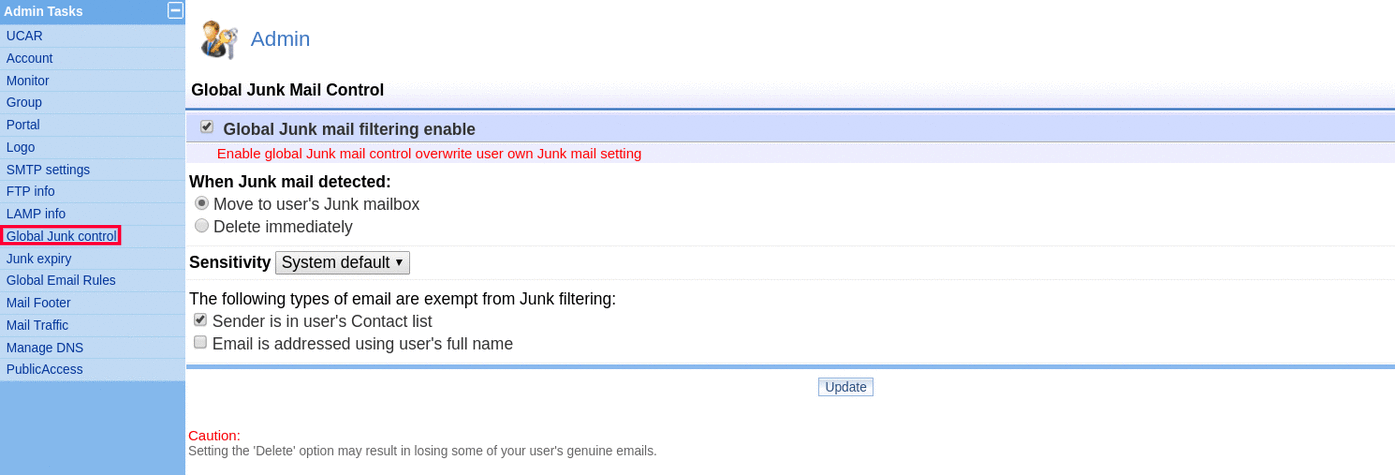
Task: Collapse the Admin Tasks panel
Action: tap(175, 11)
